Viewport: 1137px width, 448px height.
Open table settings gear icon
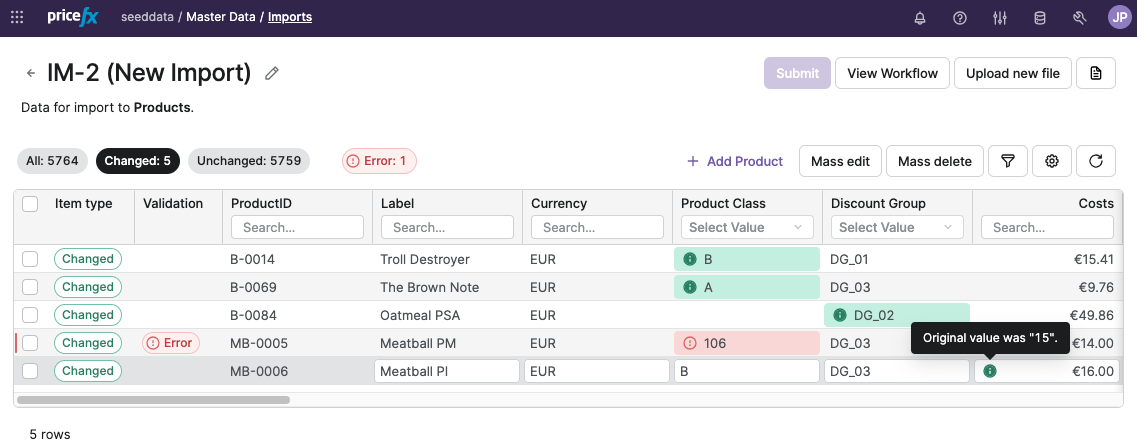click(x=1052, y=161)
